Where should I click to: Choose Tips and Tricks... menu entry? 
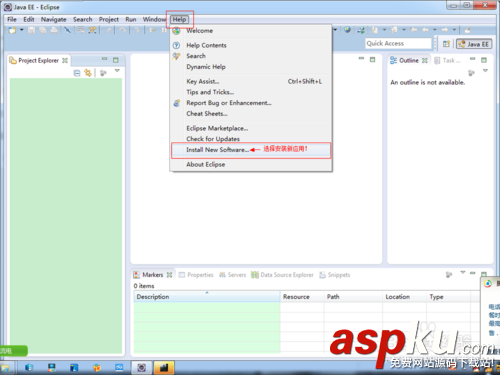251,92
